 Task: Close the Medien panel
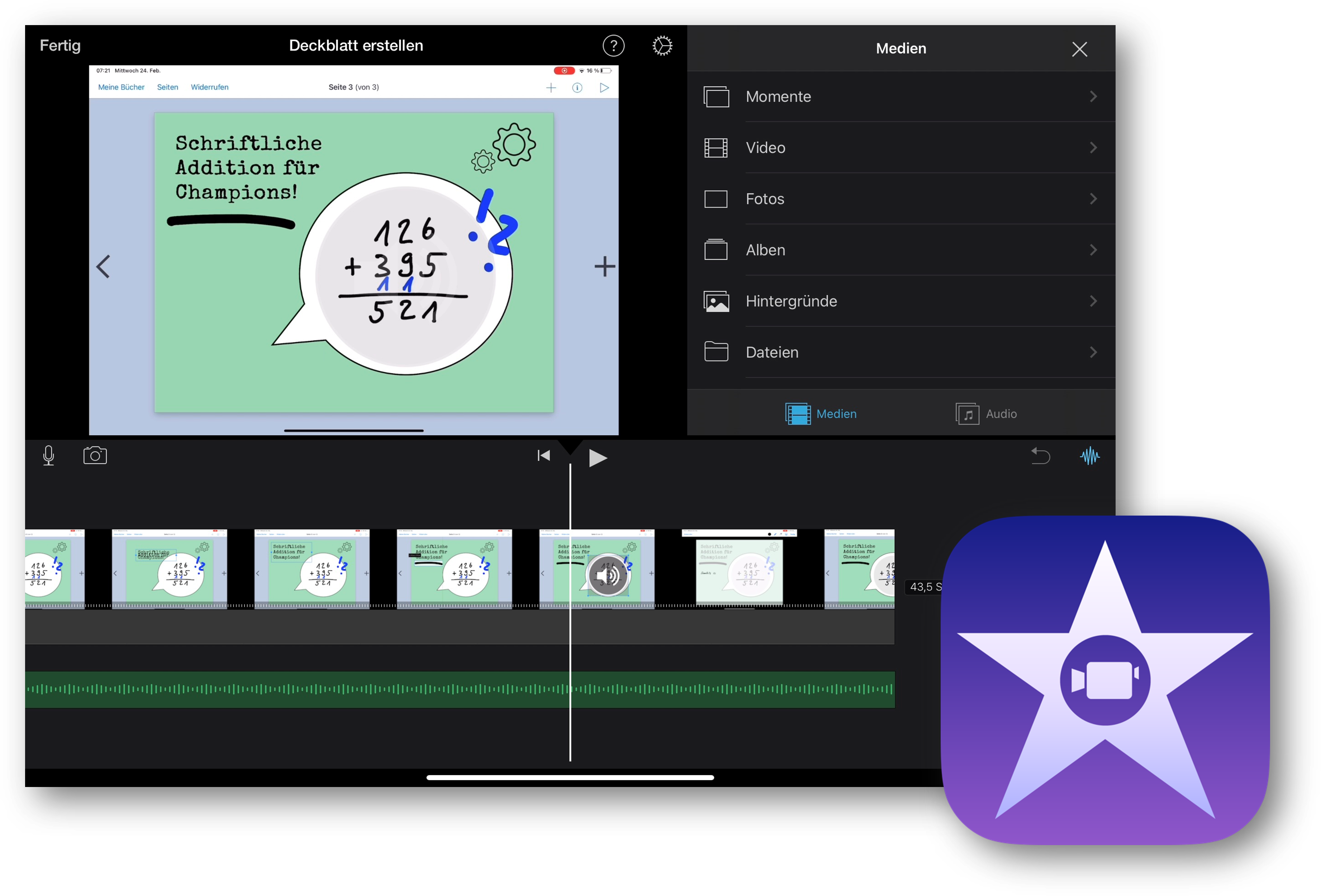1079,49
